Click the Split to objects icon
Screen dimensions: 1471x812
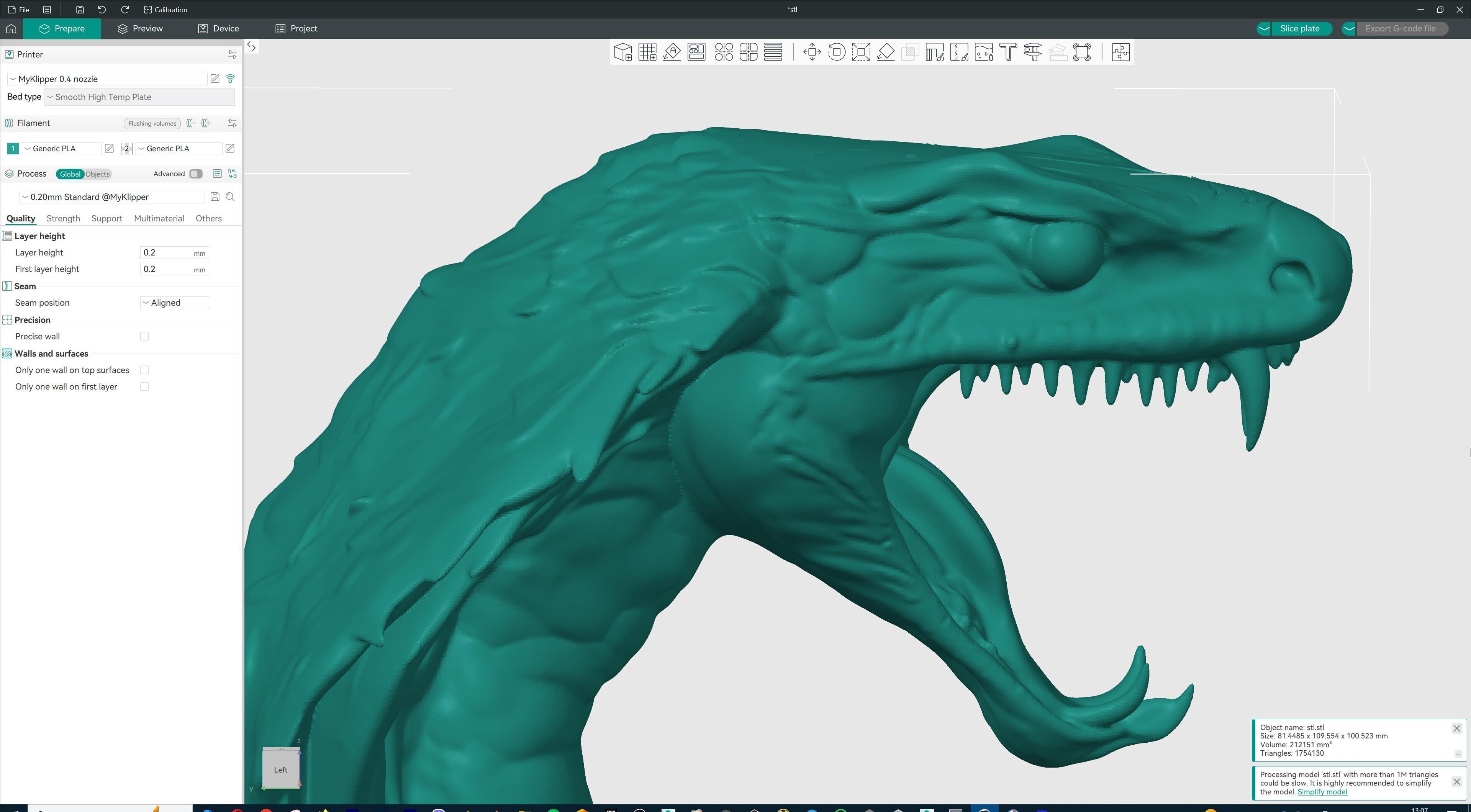(x=724, y=52)
